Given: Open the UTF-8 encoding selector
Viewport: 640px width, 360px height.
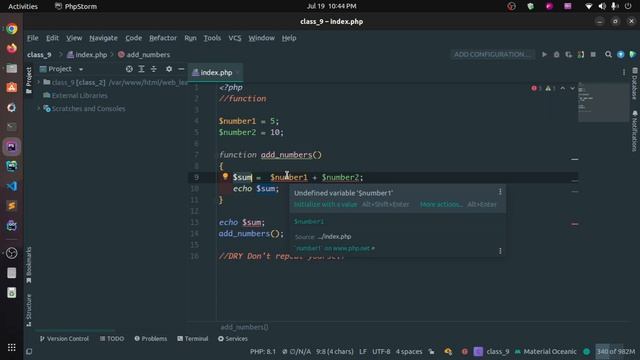Looking at the screenshot, I should point(381,351).
